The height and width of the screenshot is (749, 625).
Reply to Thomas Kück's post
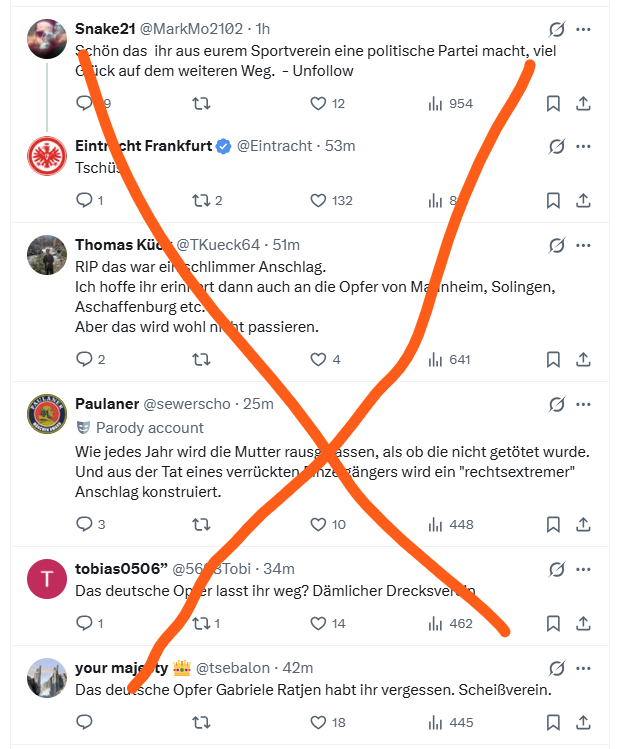click(x=84, y=359)
